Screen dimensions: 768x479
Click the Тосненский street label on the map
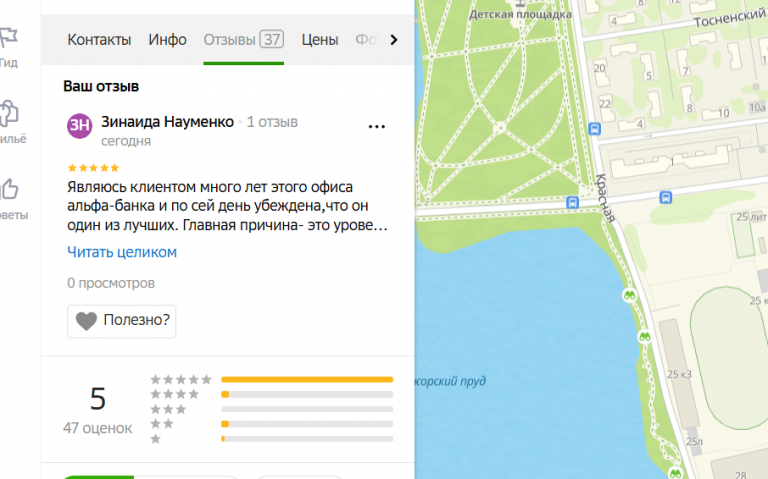point(729,18)
